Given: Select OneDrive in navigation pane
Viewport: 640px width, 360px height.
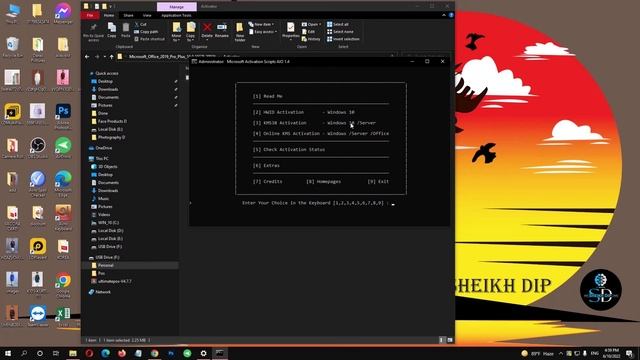Looking at the screenshot, I should coord(104,148).
